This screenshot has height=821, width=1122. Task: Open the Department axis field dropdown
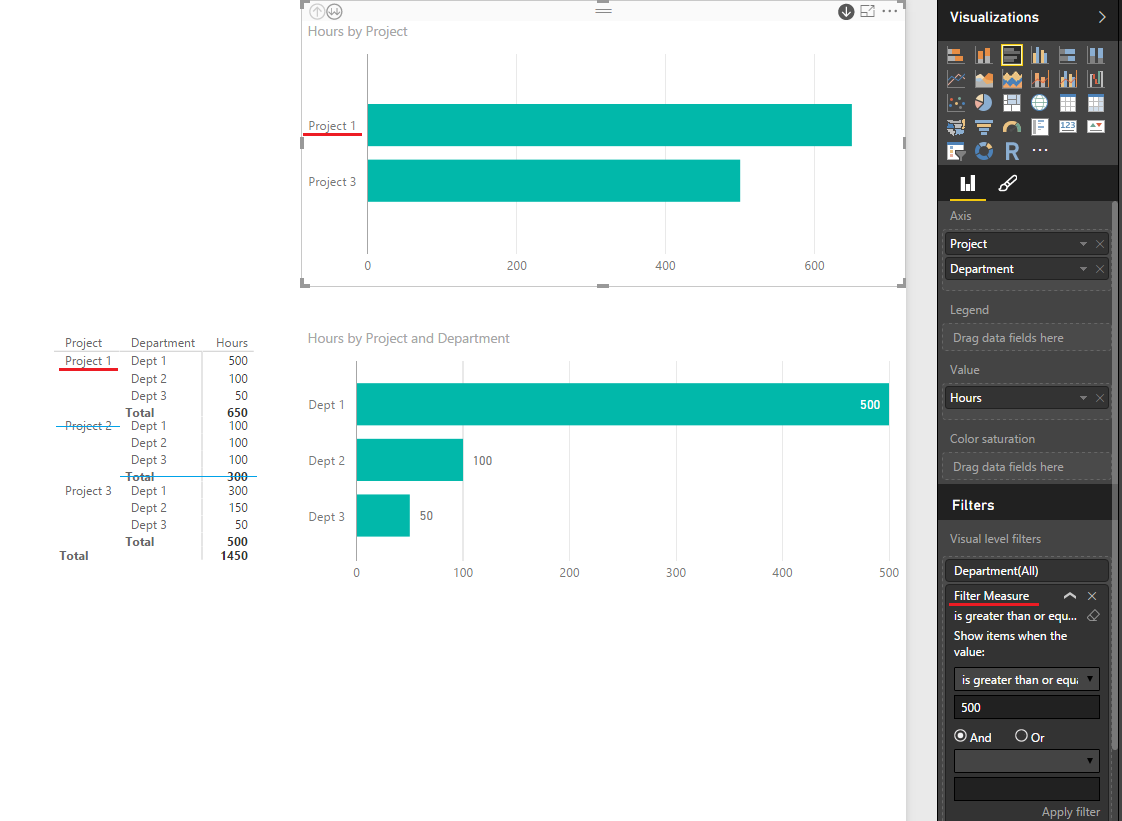[1083, 269]
